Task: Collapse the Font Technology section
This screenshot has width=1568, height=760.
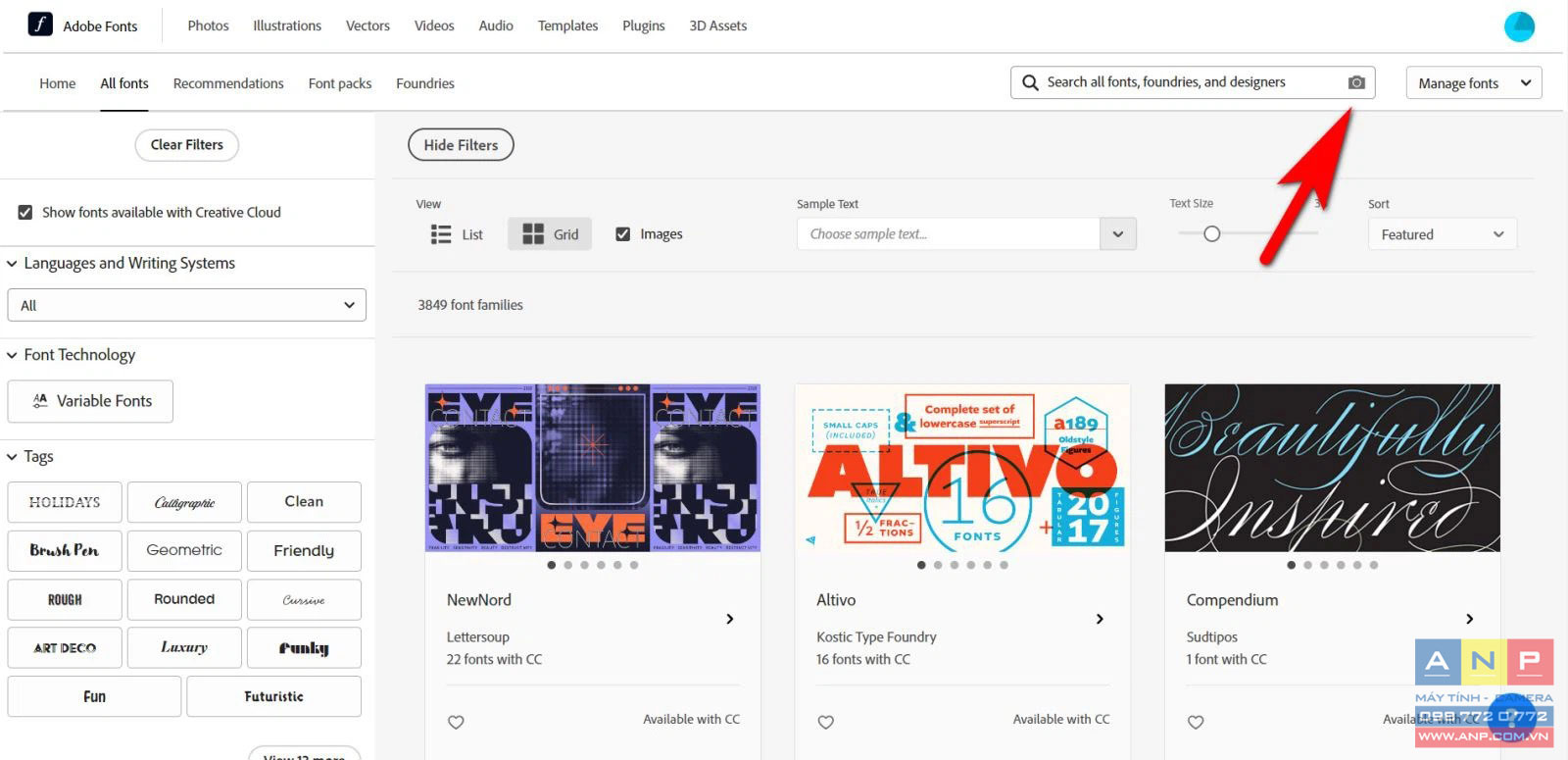Action: click(x=12, y=355)
